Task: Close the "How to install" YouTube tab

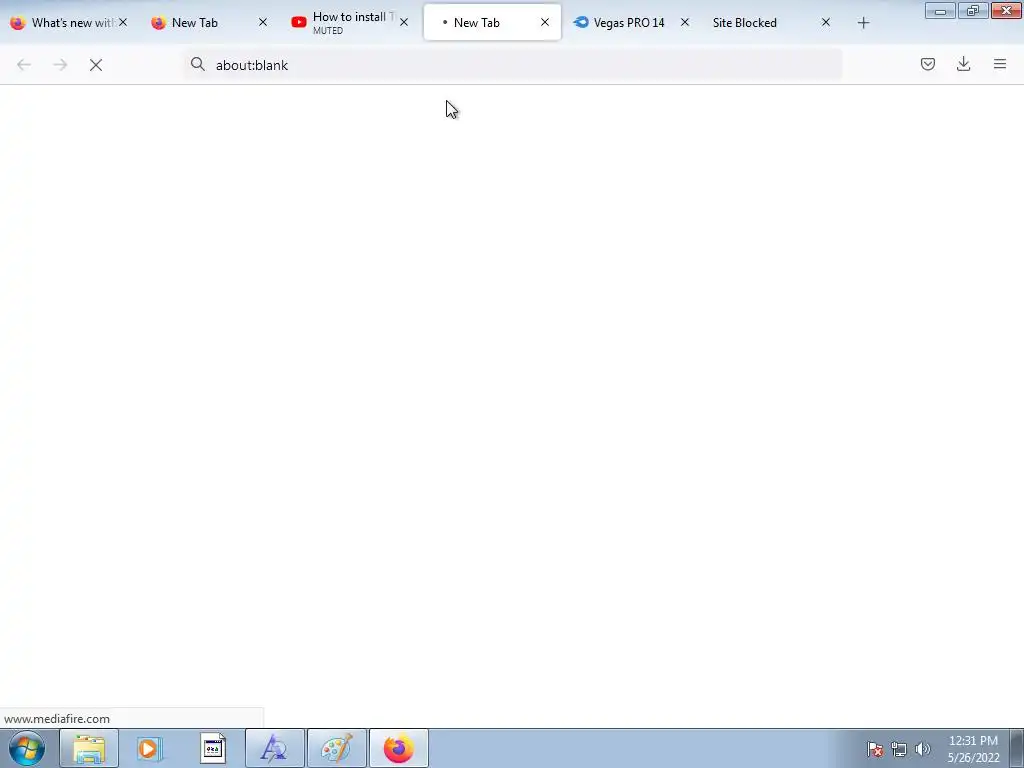Action: point(404,22)
